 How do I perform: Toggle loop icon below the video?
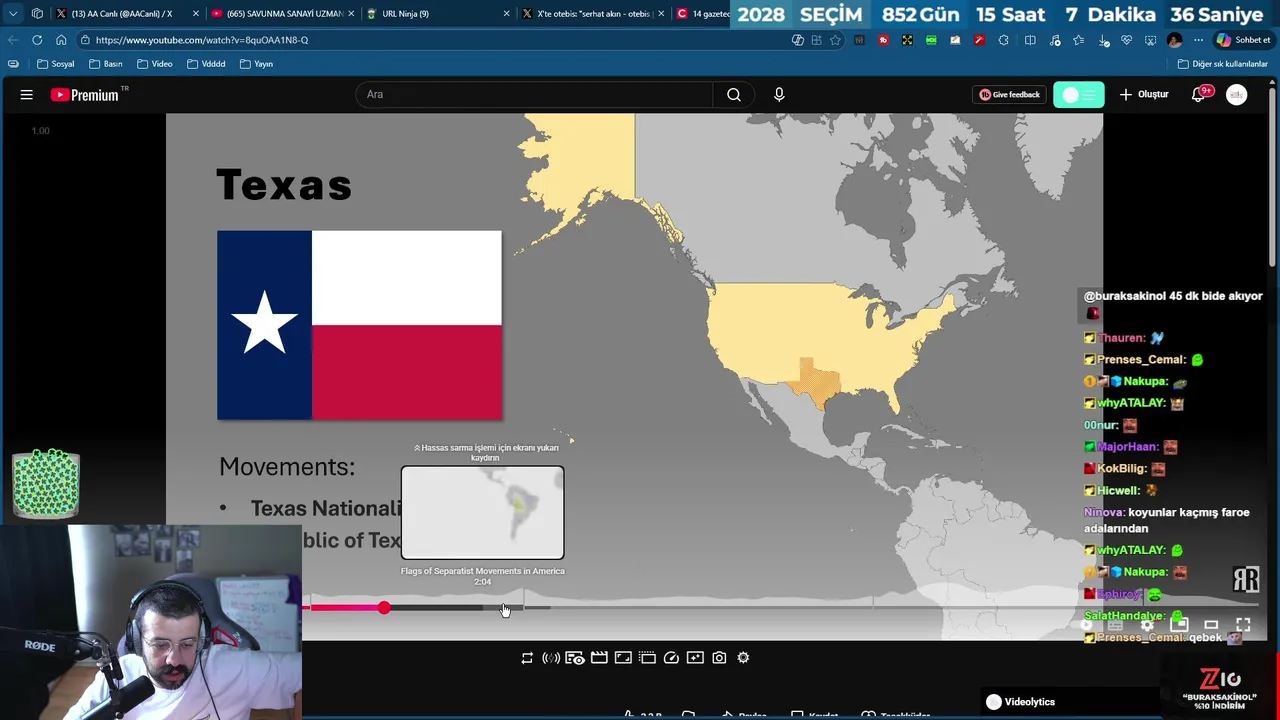pos(527,658)
